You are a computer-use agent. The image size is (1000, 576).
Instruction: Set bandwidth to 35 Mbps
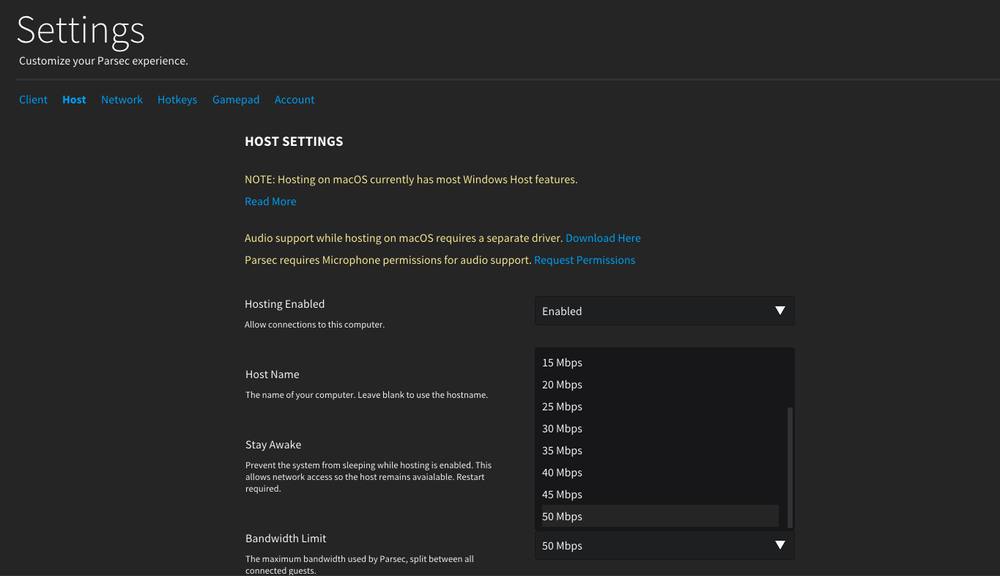tap(660, 450)
